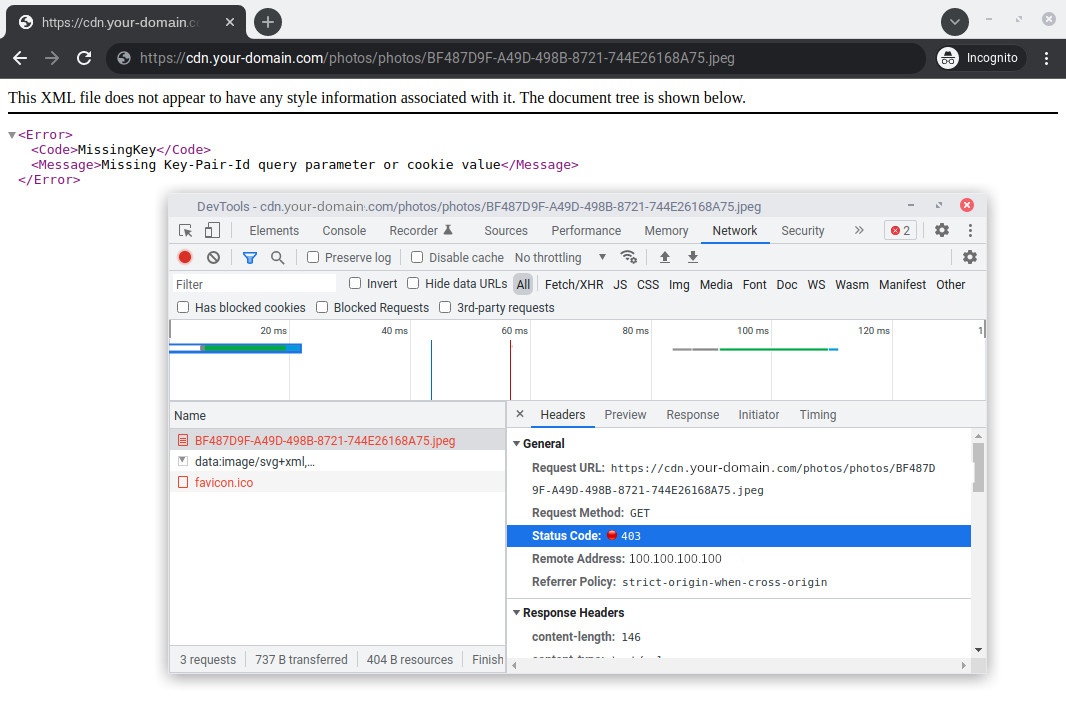1066x706 pixels.
Task: Enable the Preserve log checkbox
Action: 313,257
